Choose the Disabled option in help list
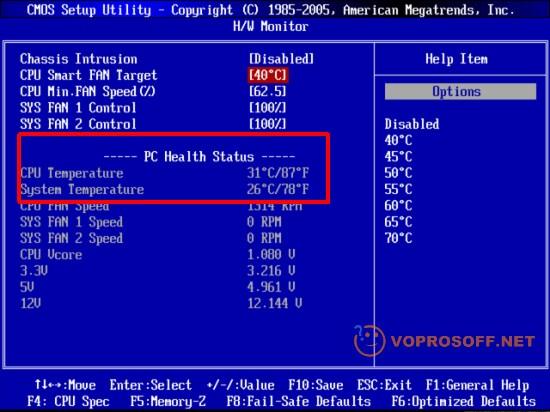 click(x=412, y=124)
